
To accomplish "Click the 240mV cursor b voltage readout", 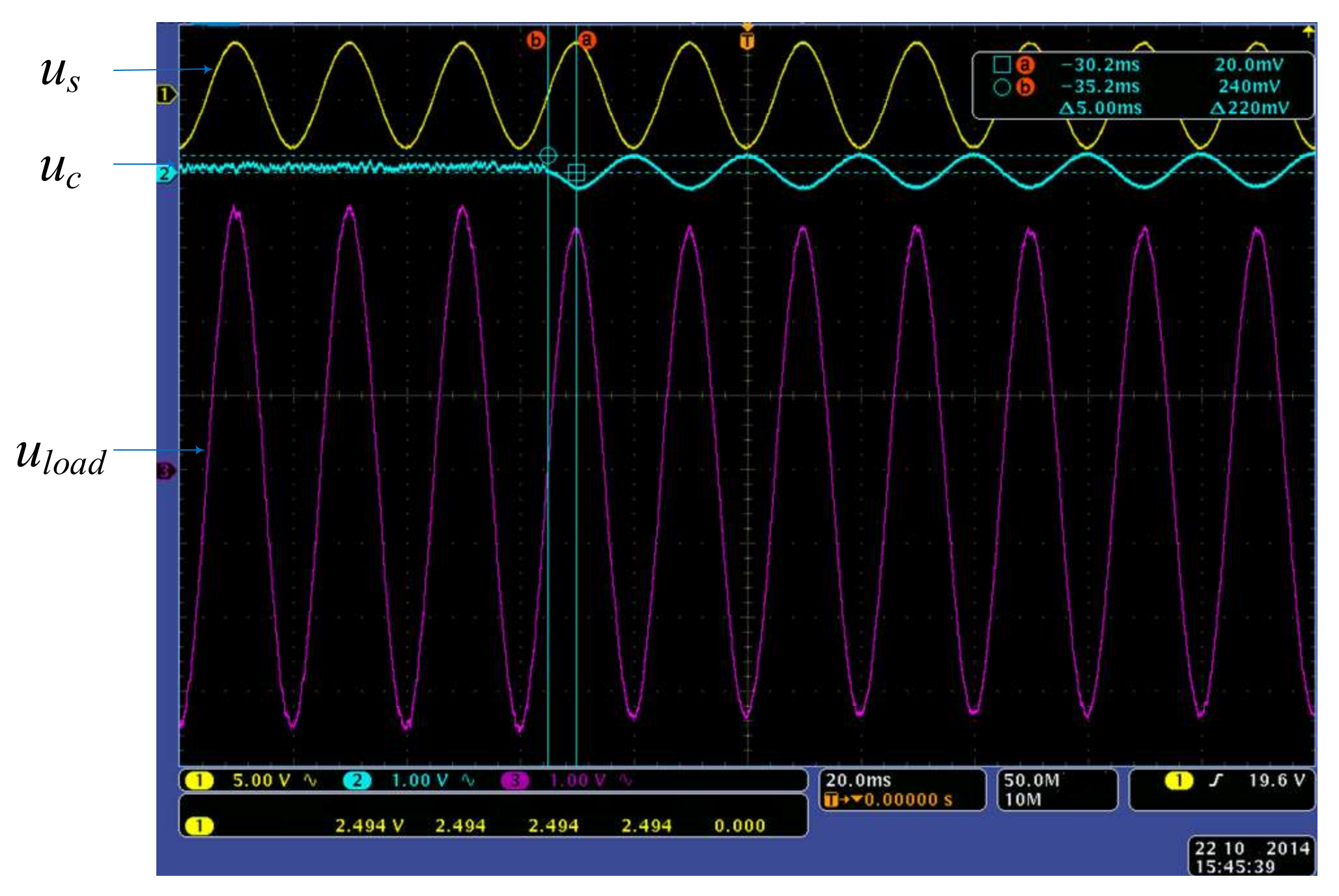I will (1249, 87).
